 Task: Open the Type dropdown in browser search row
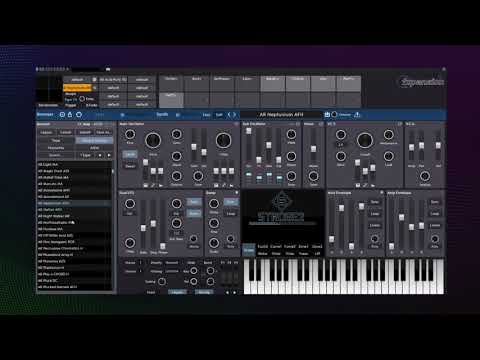pos(86,155)
